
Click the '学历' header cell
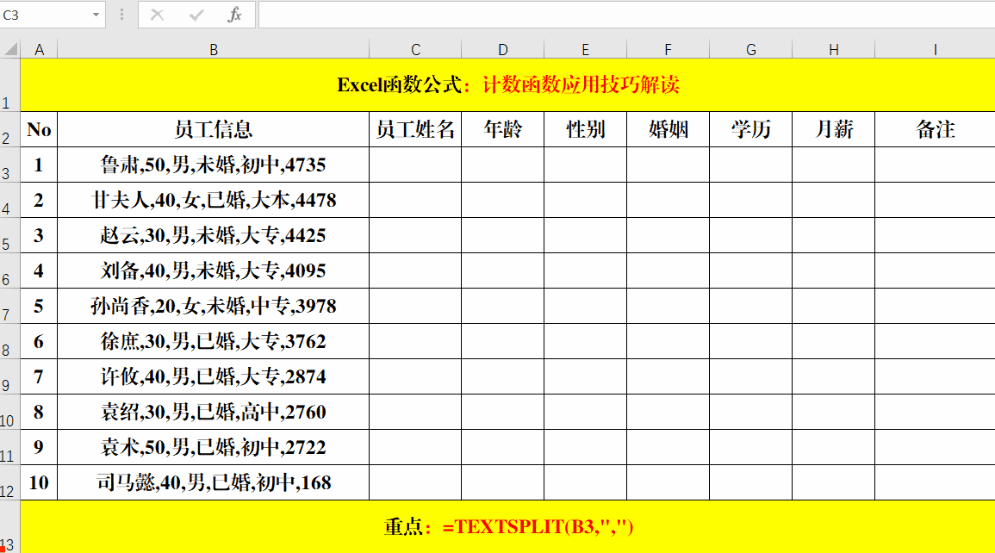[x=751, y=130]
